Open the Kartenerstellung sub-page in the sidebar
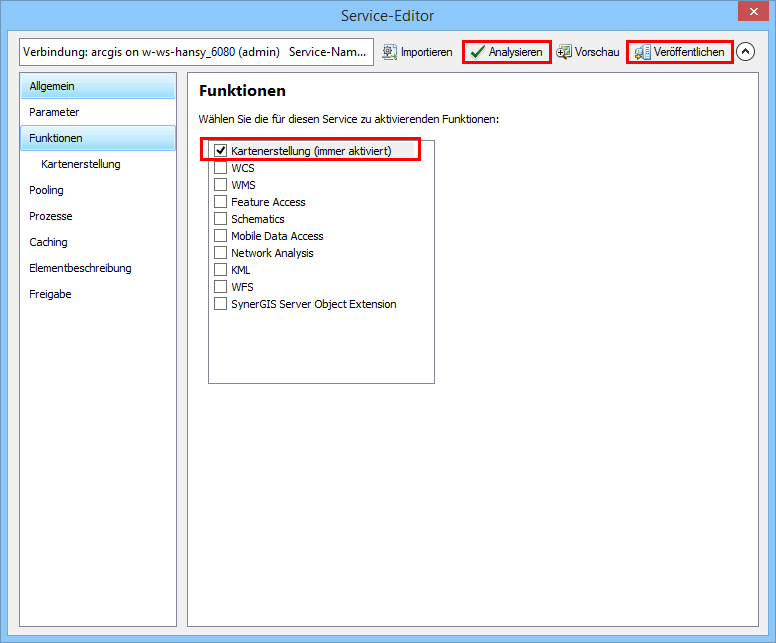Screen dimensions: 776x643 click(98, 164)
